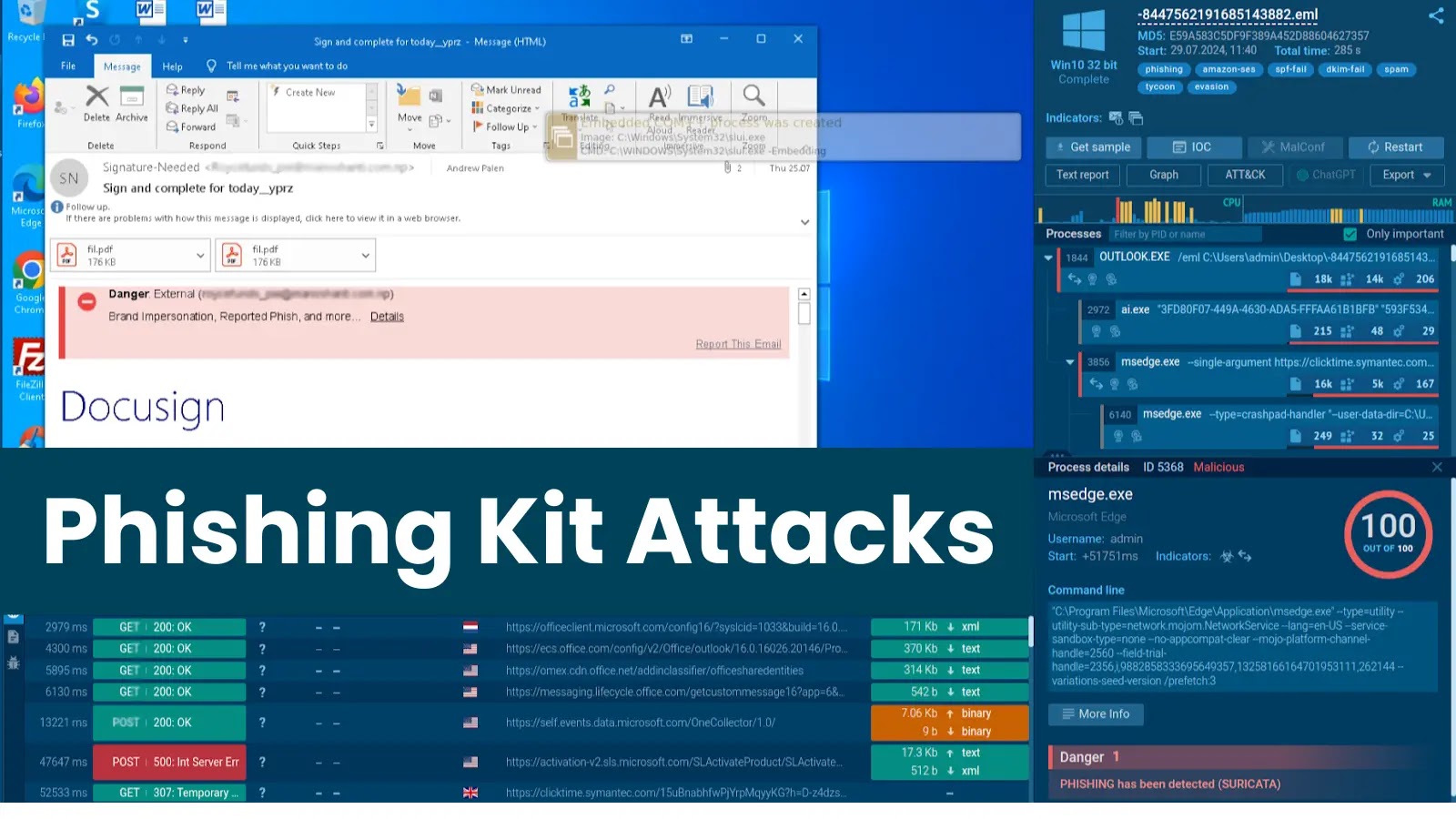Click Reply in the Respond group

click(186, 90)
